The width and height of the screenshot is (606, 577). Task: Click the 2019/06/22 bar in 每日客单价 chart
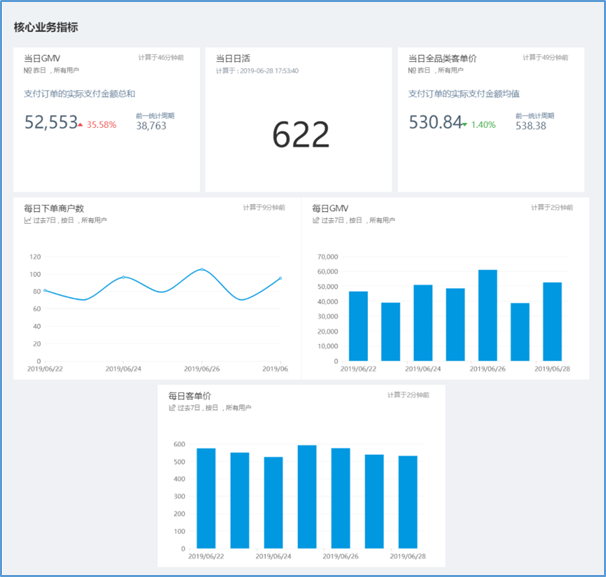coord(206,498)
